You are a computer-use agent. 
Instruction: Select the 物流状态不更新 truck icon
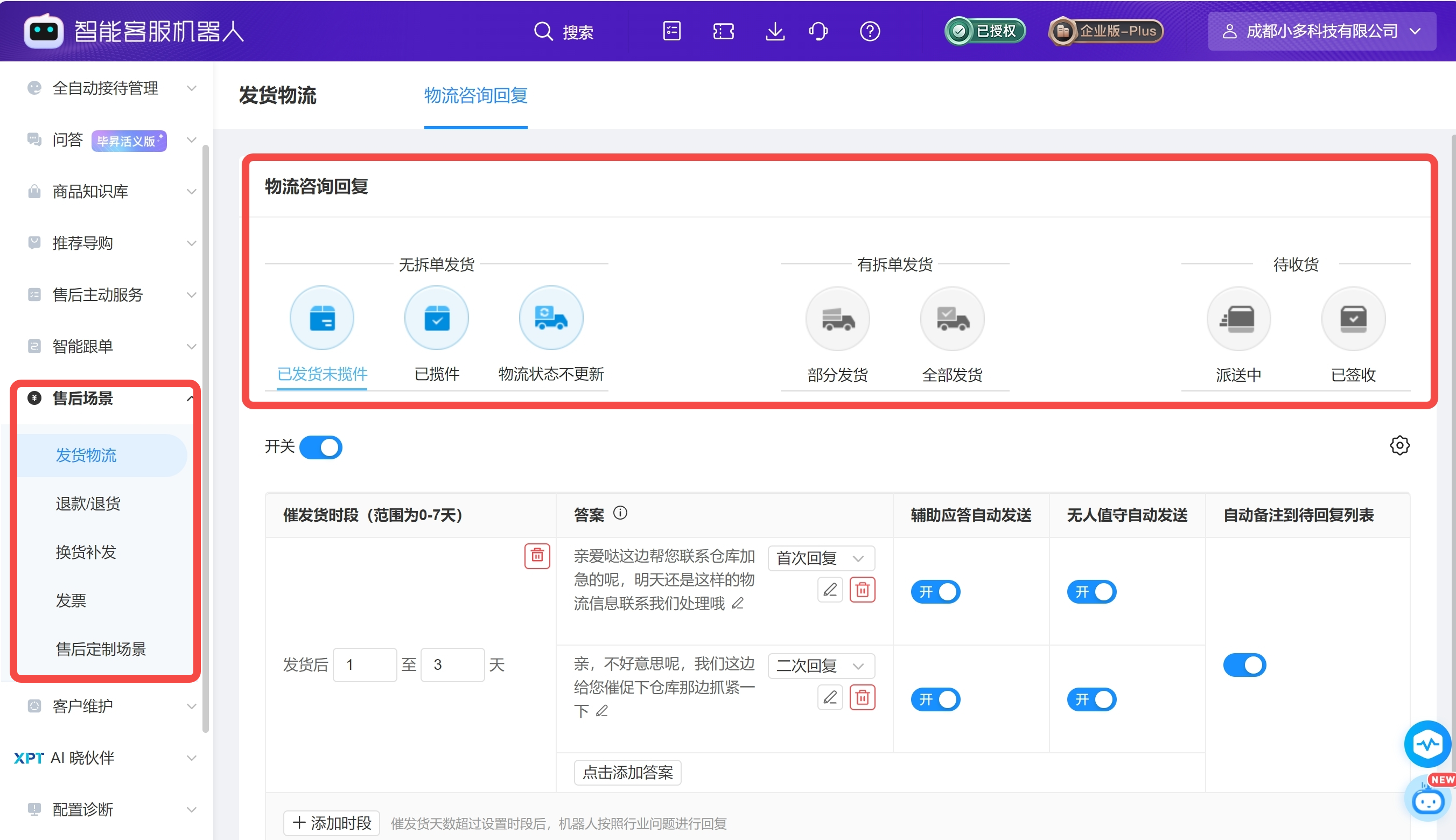(x=551, y=318)
